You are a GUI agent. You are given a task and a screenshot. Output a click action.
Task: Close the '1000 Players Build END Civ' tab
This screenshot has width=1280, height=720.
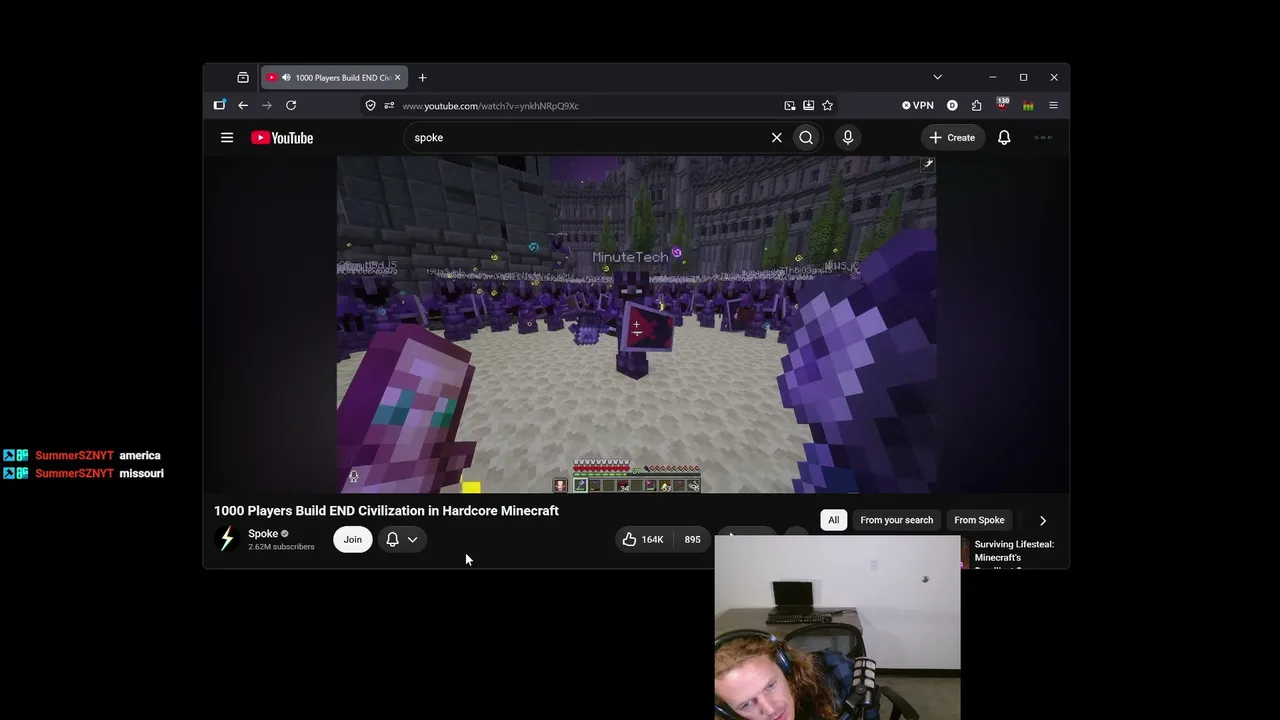tap(397, 77)
